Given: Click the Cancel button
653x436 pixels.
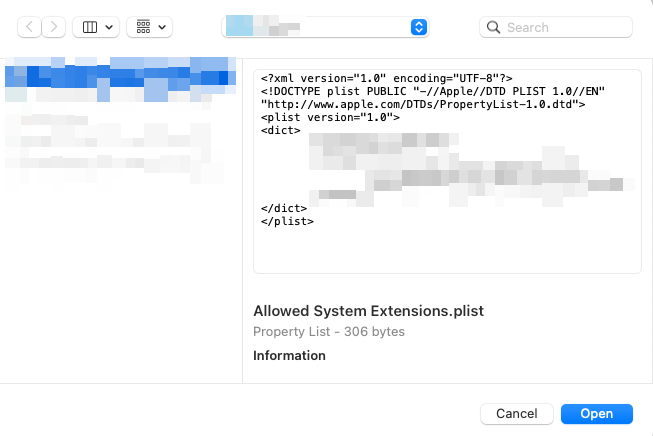Looking at the screenshot, I should click(517, 413).
